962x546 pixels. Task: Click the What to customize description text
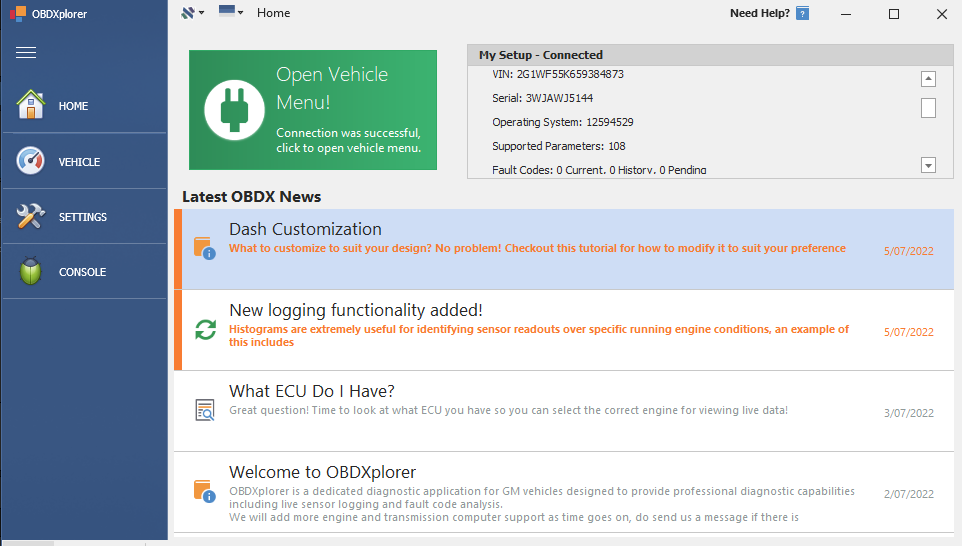[x=537, y=248]
